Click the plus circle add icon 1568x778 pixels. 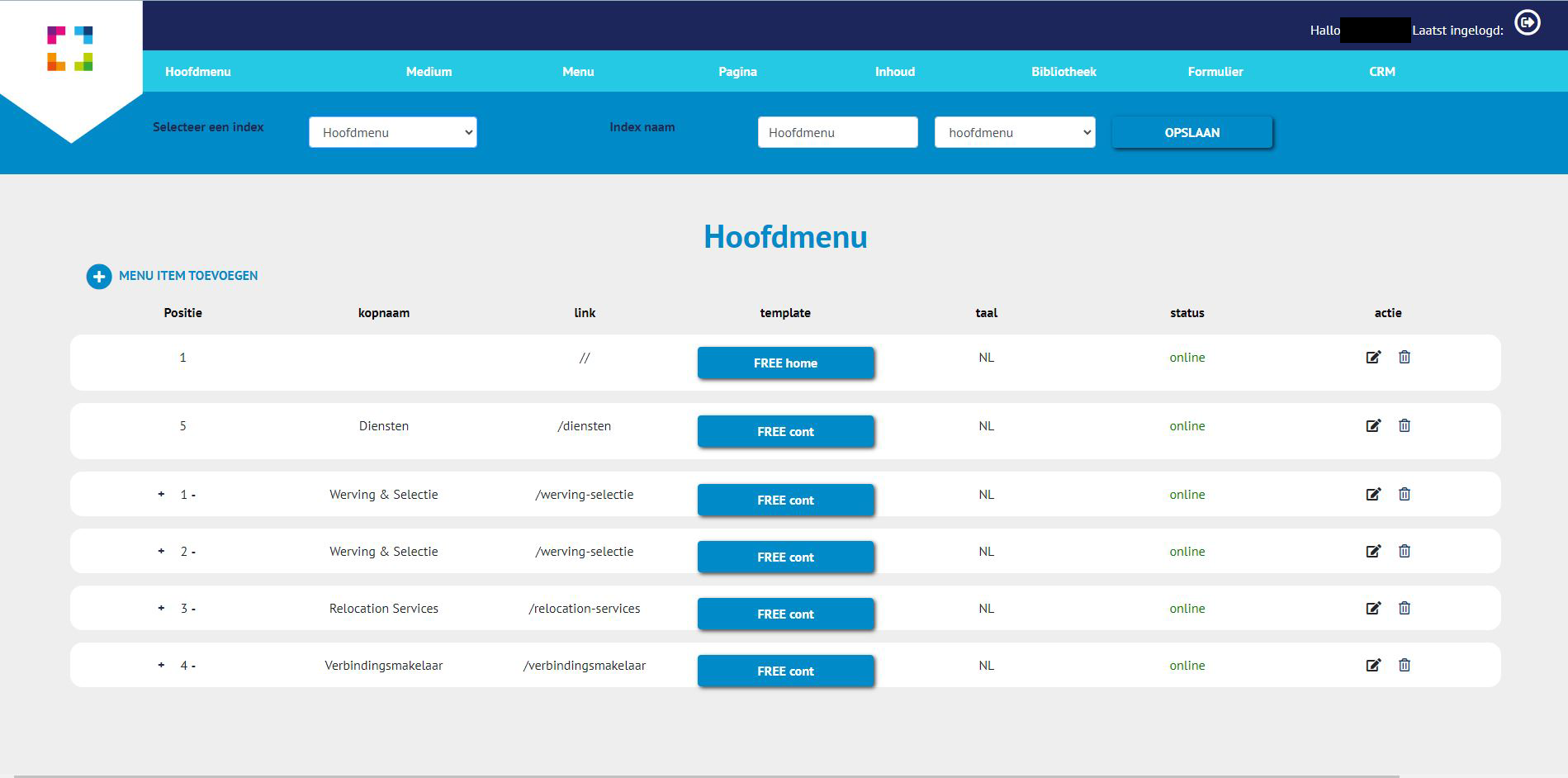(x=99, y=277)
